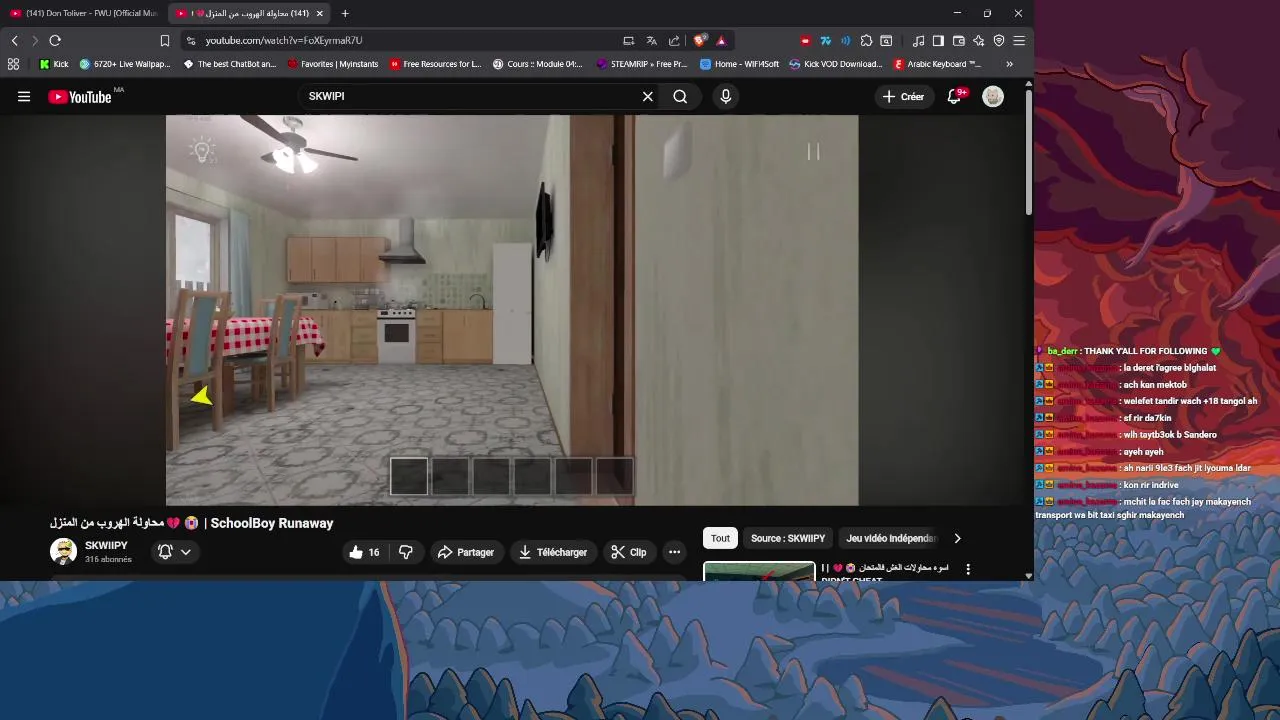Open SKWIIPY channel name link
The image size is (1280, 720).
pos(106,546)
